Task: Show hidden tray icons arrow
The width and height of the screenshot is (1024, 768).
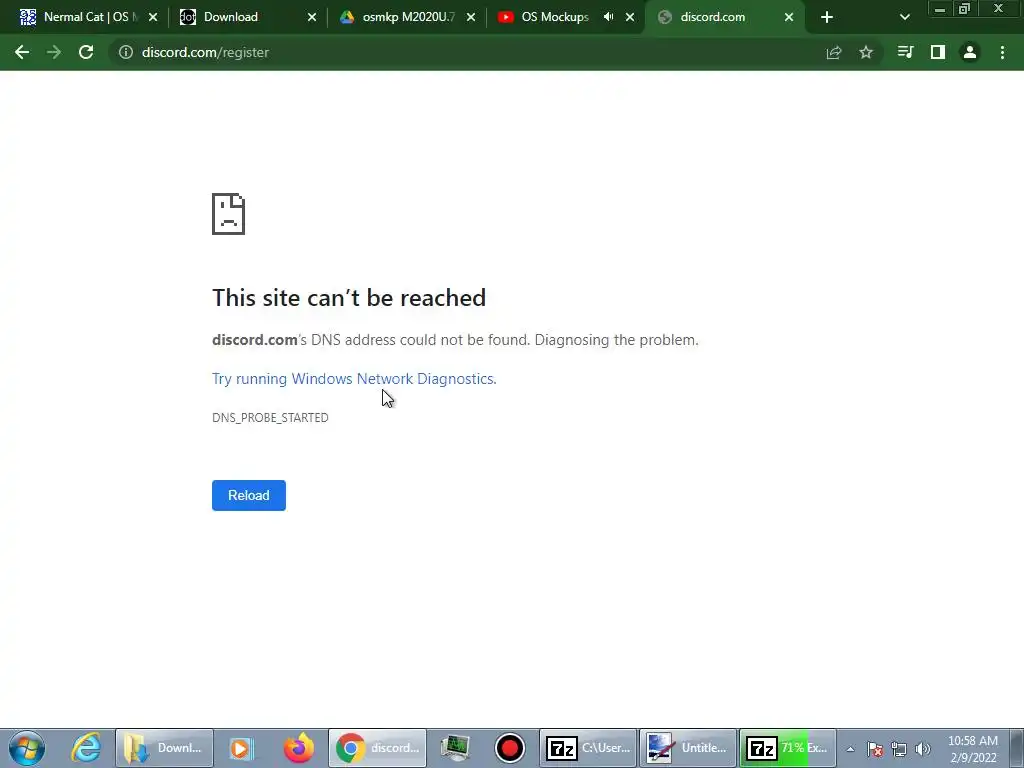Action: pos(850,750)
